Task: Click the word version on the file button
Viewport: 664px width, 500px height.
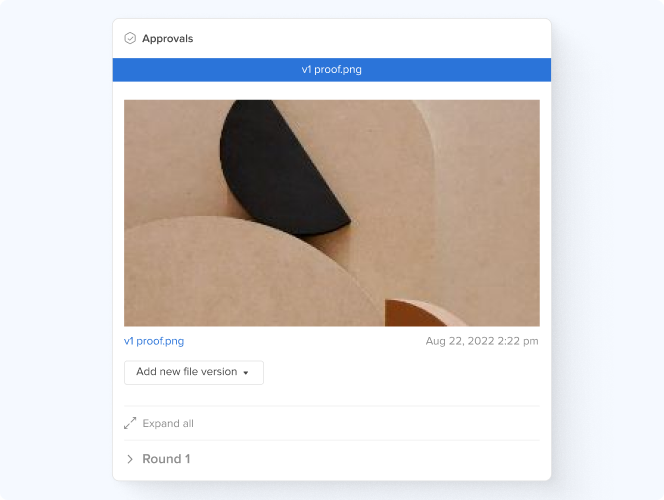Action: tap(219, 372)
